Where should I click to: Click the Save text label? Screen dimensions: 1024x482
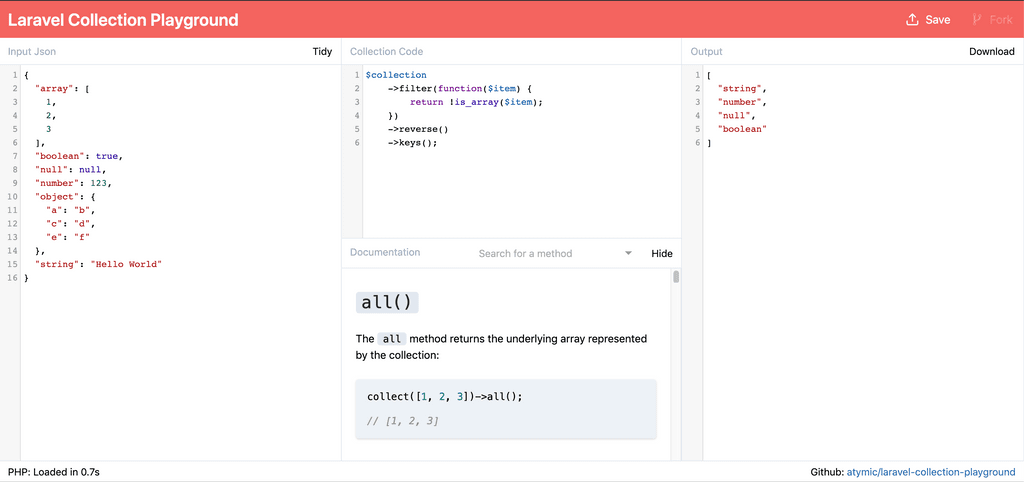click(938, 20)
